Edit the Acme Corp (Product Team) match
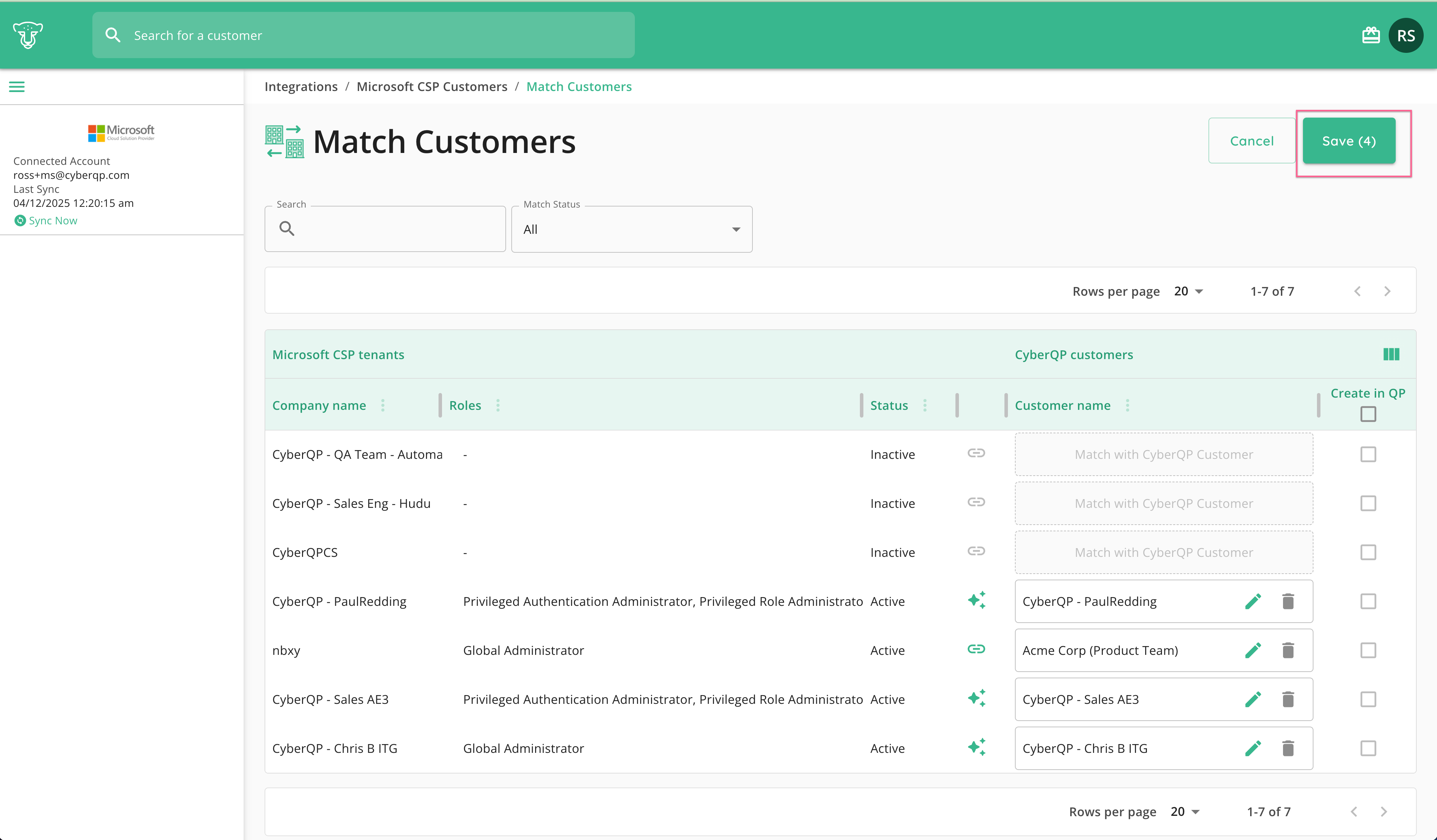The image size is (1437, 840). (x=1253, y=650)
